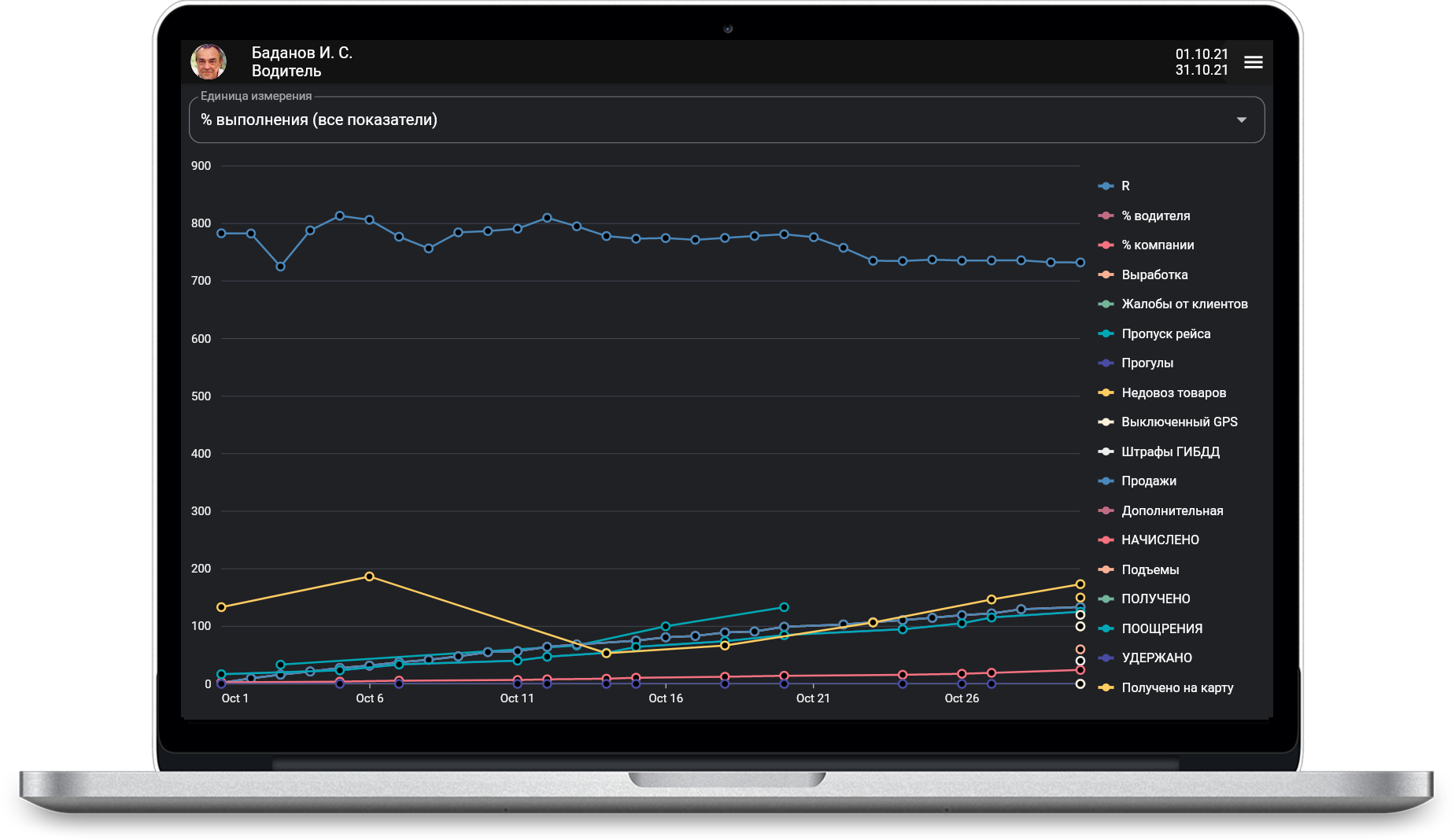The image size is (1455, 840).
Task: Hide the 'Пропуск рейса' series
Action: pos(1154,333)
